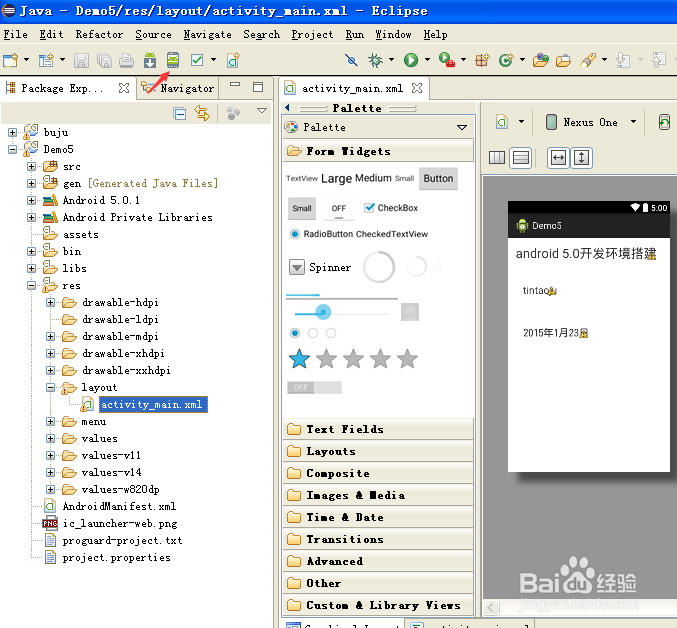
Task: Expand the buju project node
Action: pyautogui.click(x=12, y=133)
